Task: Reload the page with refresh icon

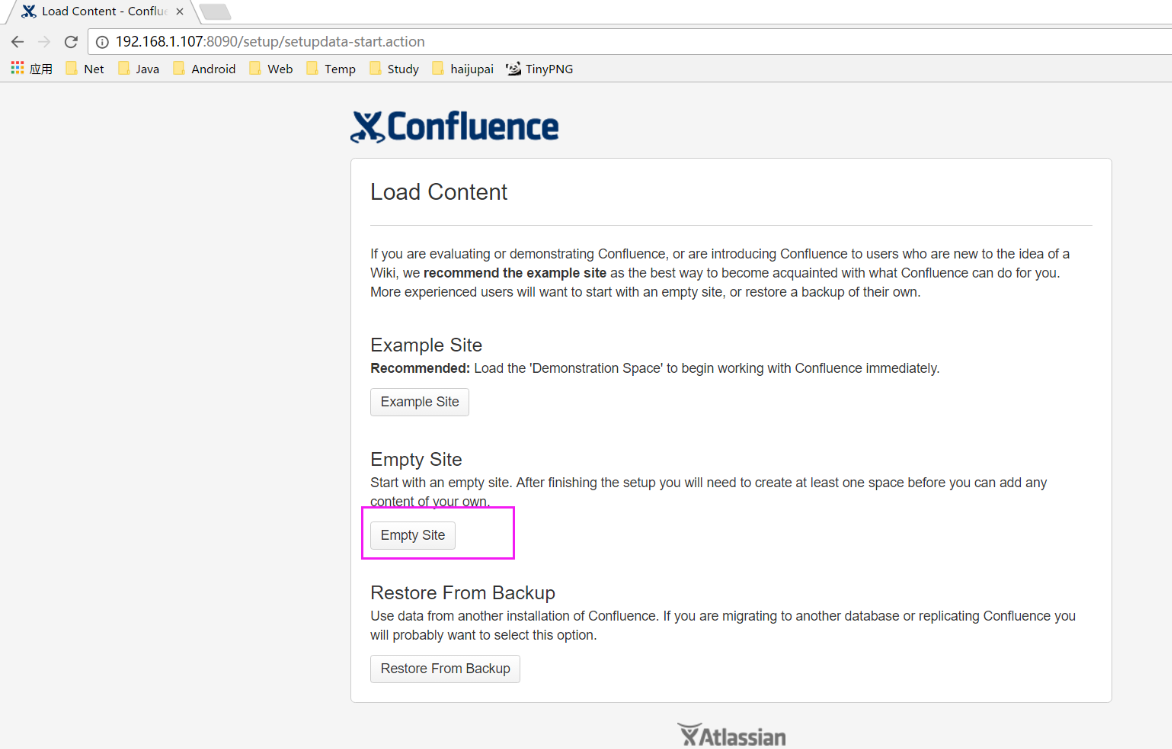Action: pyautogui.click(x=71, y=42)
